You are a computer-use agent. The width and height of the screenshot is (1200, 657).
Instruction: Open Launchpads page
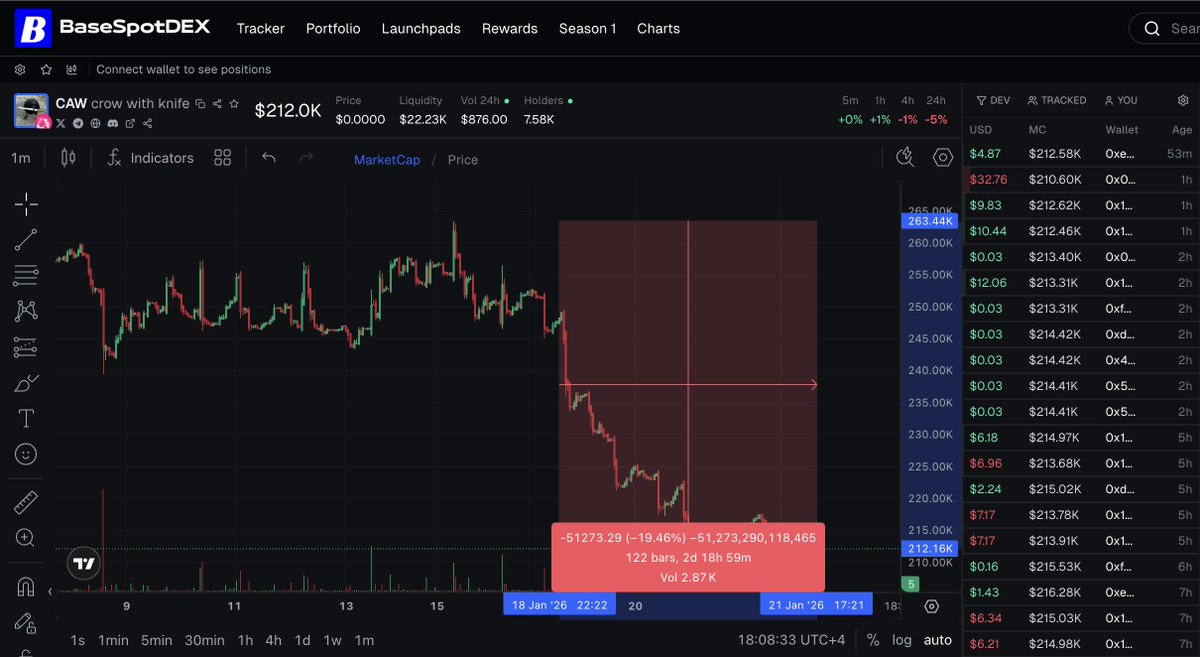point(421,28)
